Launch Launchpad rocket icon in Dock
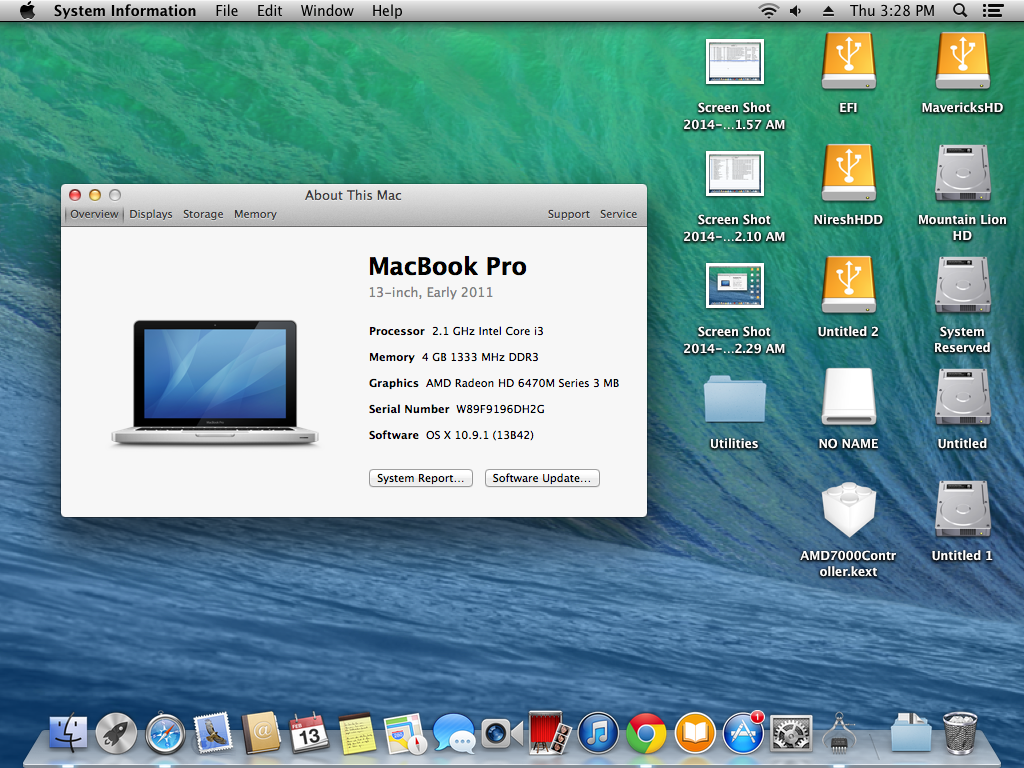 point(116,733)
